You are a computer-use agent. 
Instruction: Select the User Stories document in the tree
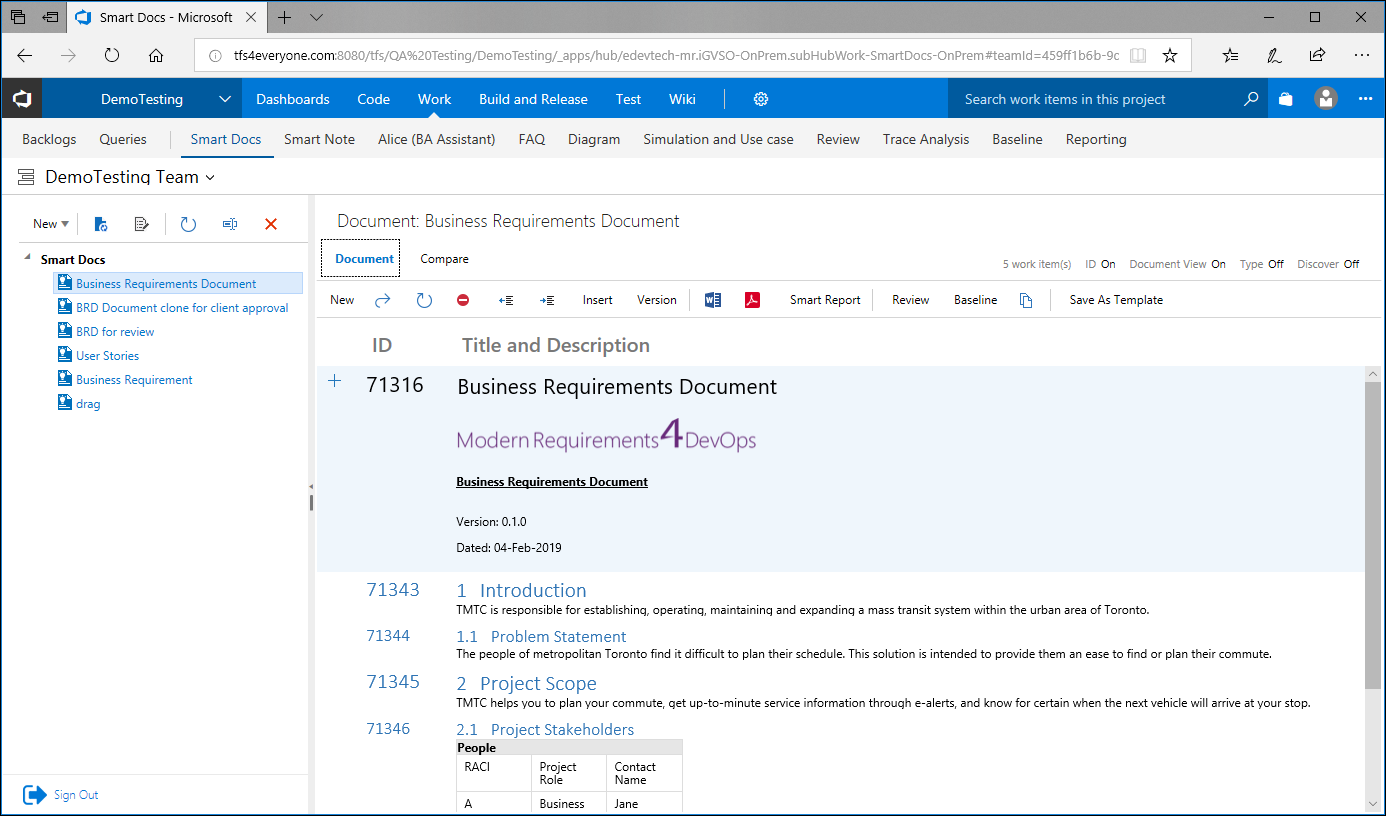tap(107, 356)
